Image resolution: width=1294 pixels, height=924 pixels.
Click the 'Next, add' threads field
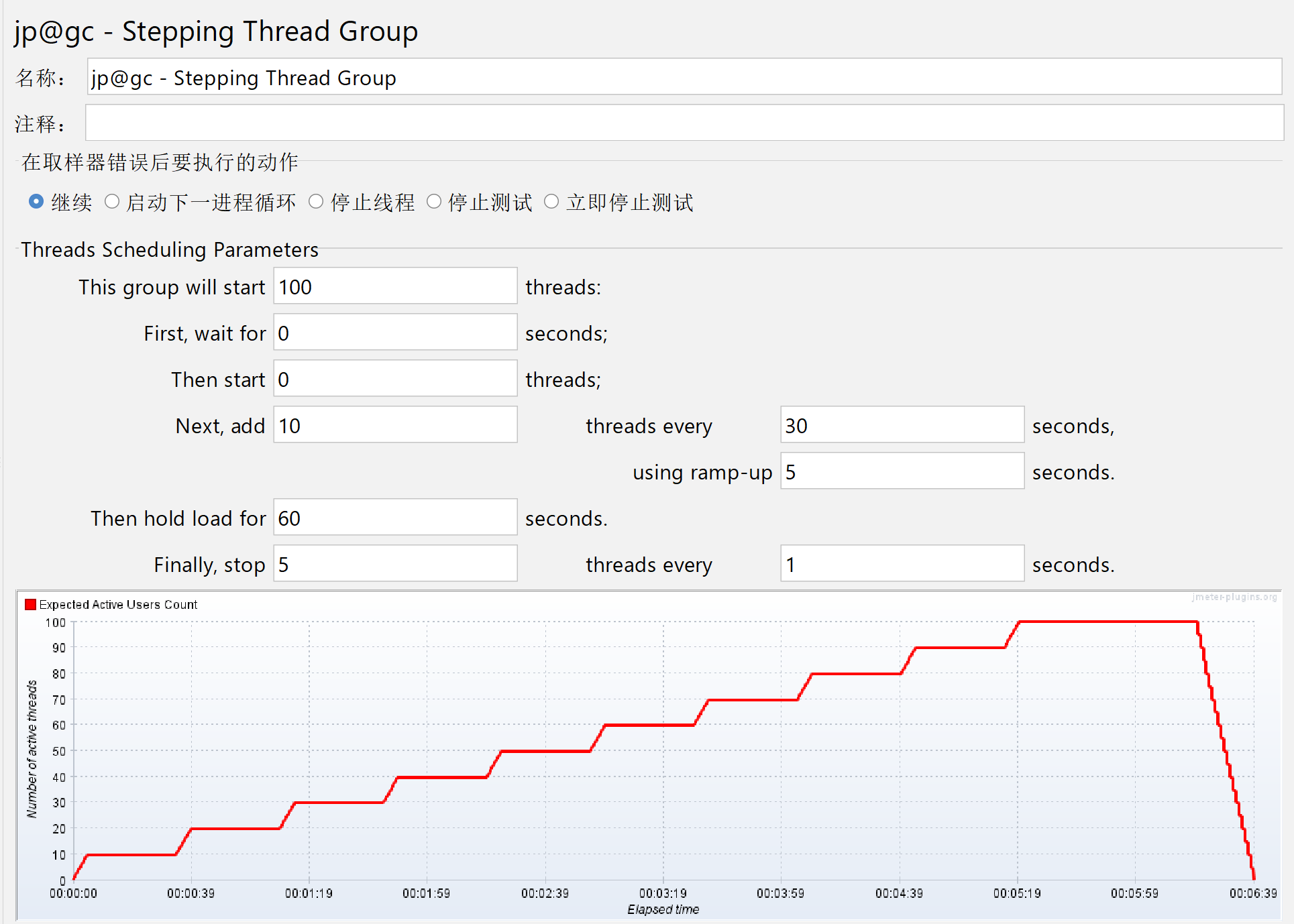pos(394,426)
